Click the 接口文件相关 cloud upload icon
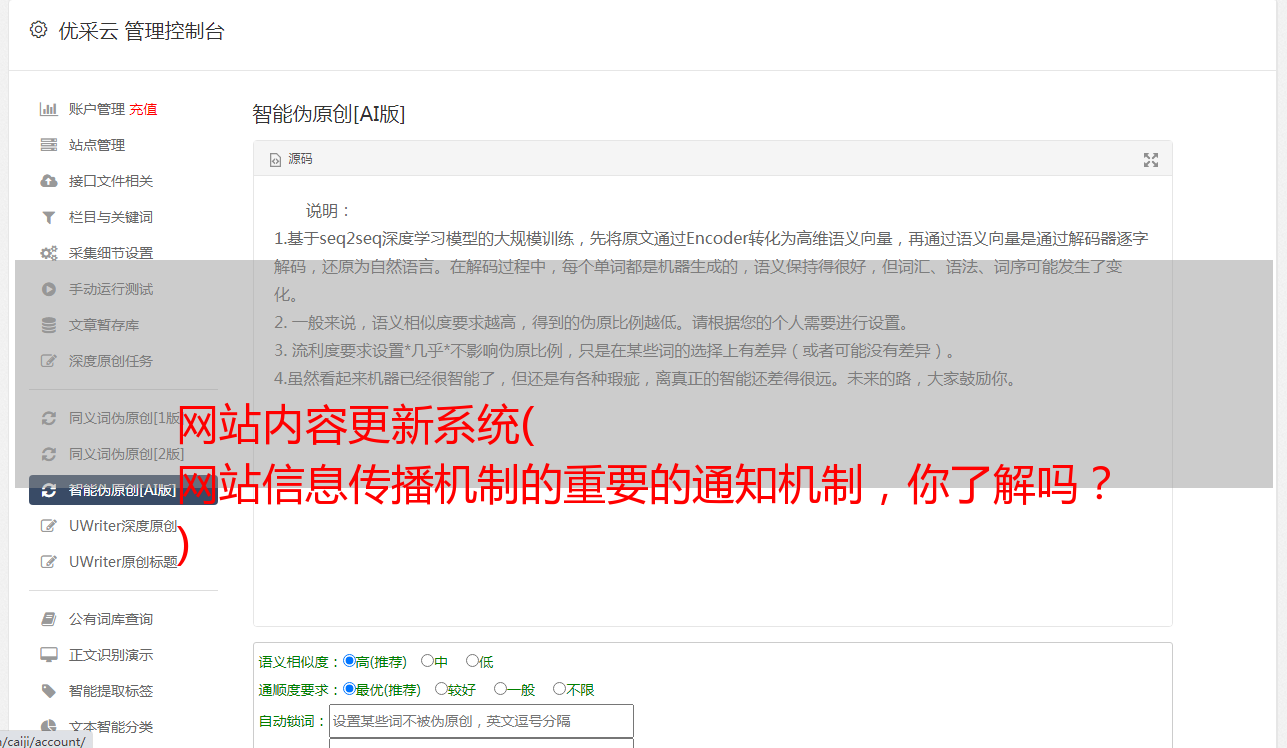The image size is (1287, 748). coord(48,181)
